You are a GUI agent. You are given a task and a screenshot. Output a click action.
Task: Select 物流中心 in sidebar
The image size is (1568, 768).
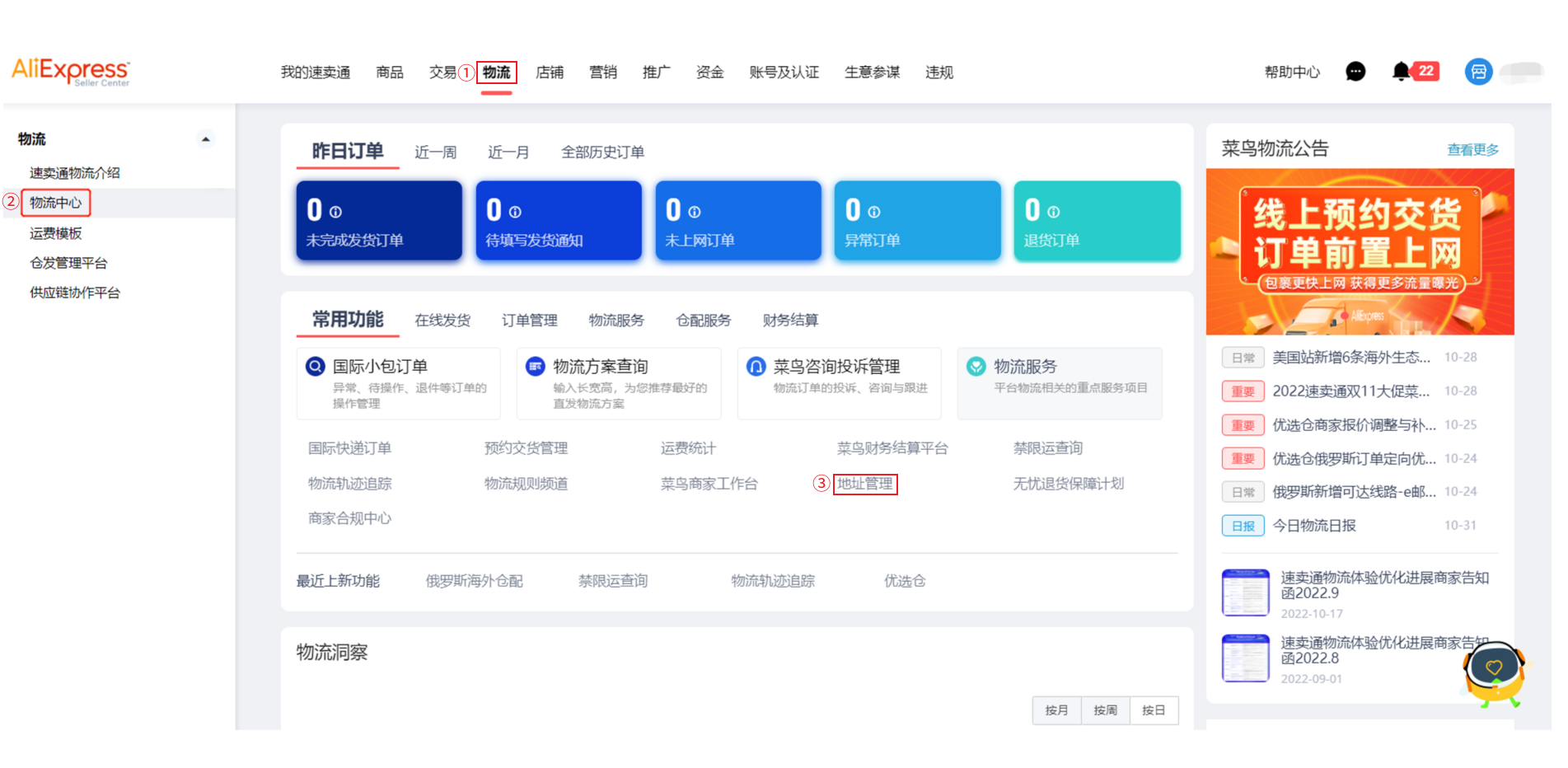[x=56, y=203]
